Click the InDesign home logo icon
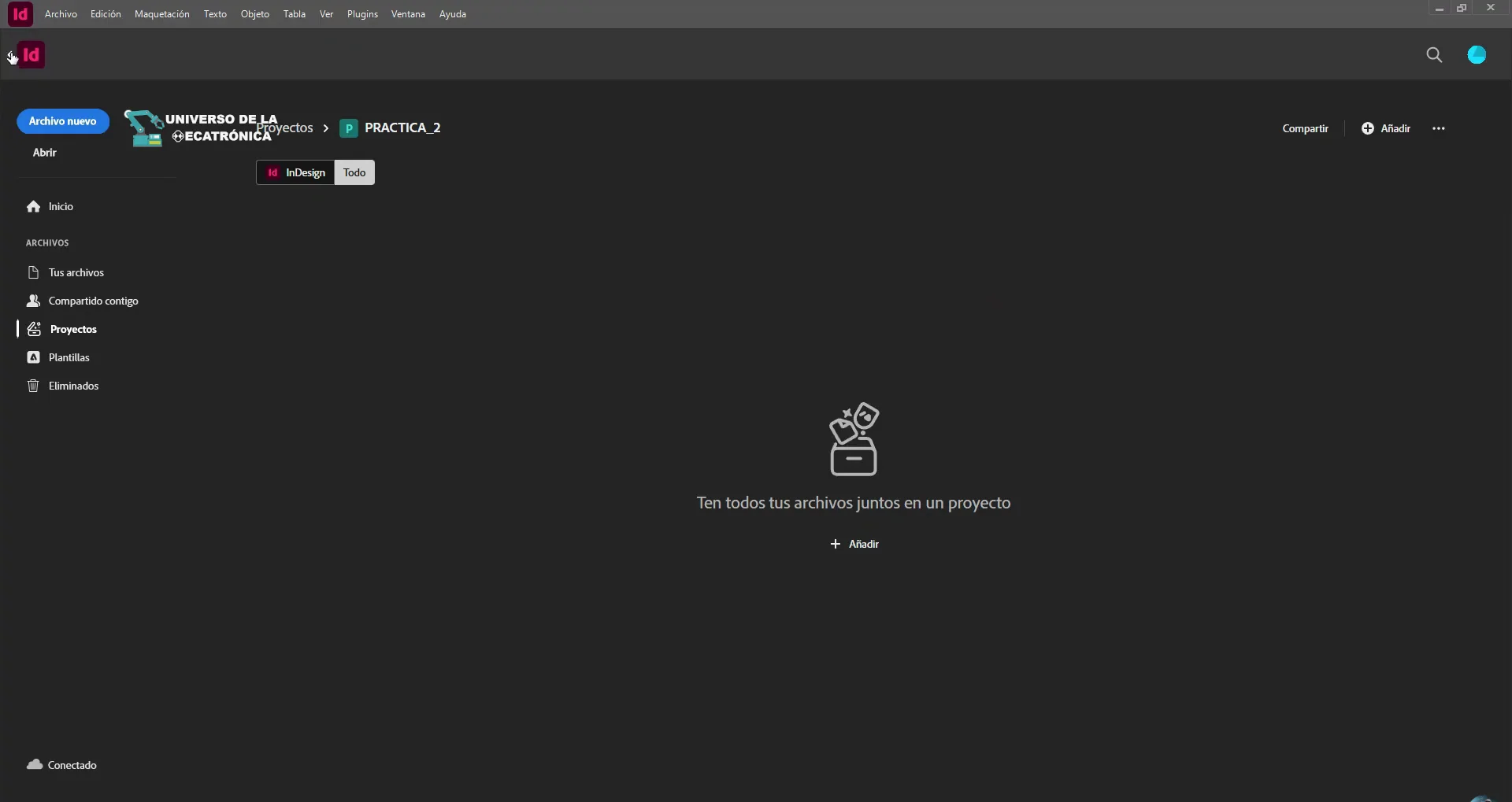The width and height of the screenshot is (1512, 802). (31, 55)
